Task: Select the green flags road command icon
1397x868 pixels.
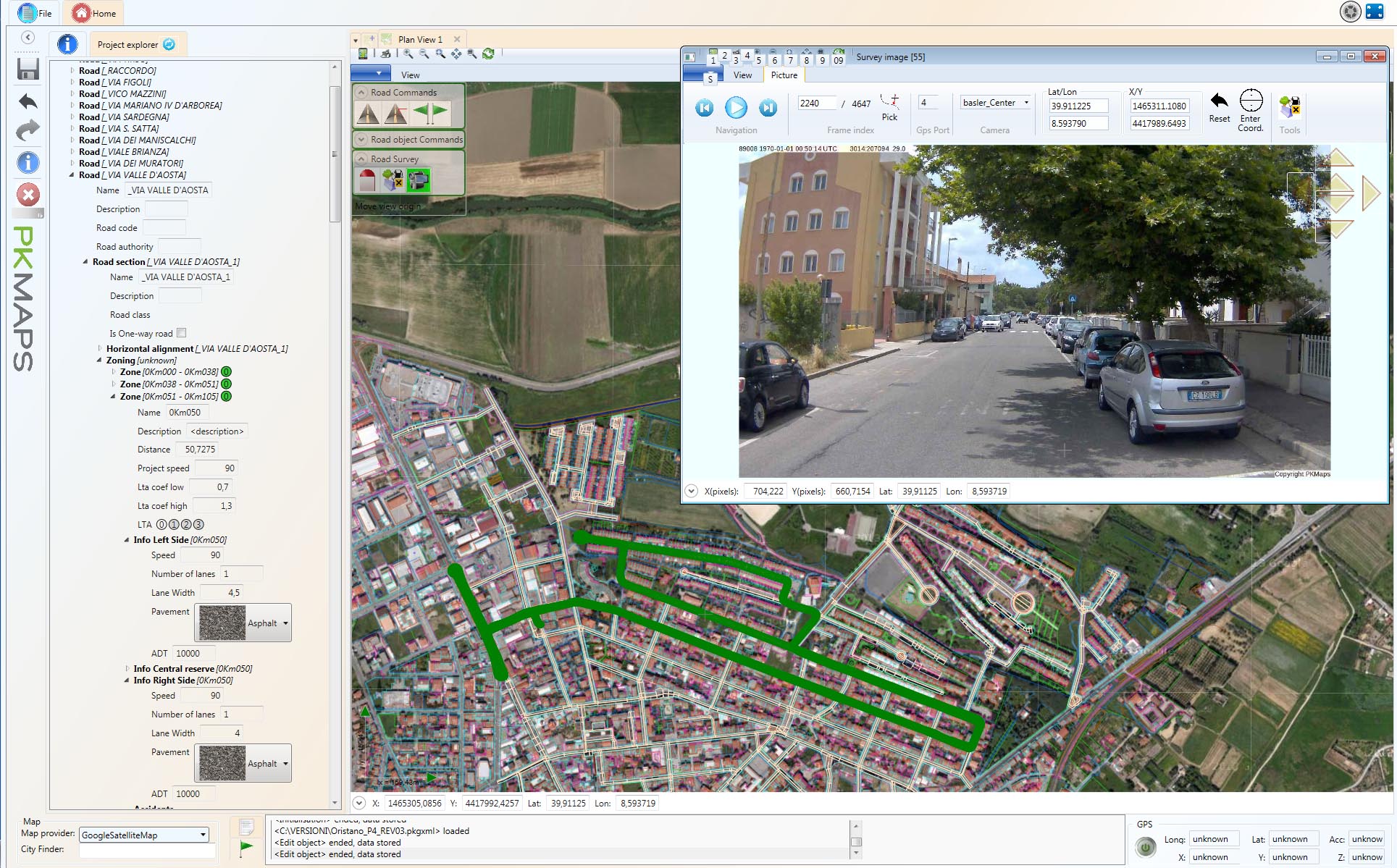Action: pyautogui.click(x=431, y=114)
